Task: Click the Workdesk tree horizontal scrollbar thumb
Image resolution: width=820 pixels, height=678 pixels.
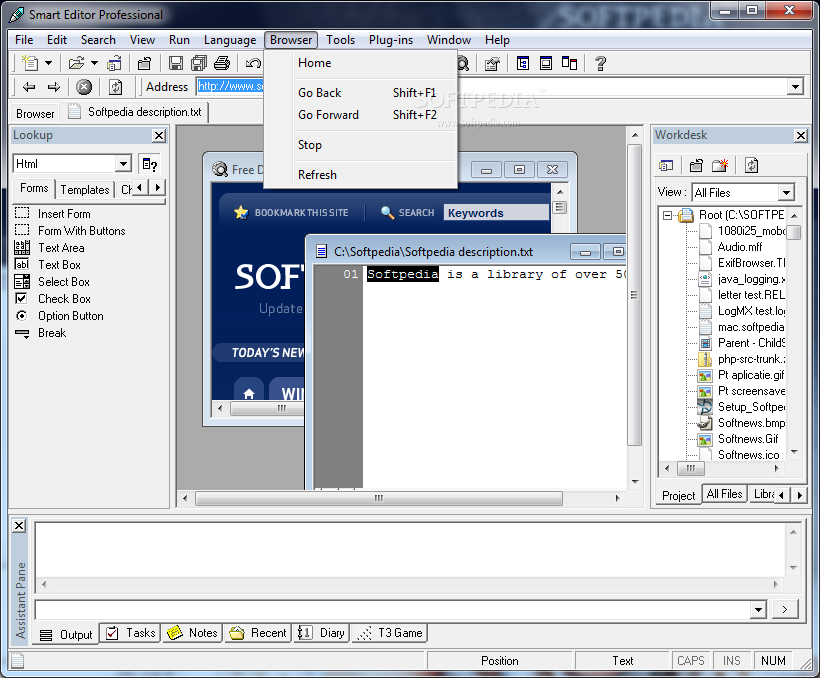Action: (691, 468)
